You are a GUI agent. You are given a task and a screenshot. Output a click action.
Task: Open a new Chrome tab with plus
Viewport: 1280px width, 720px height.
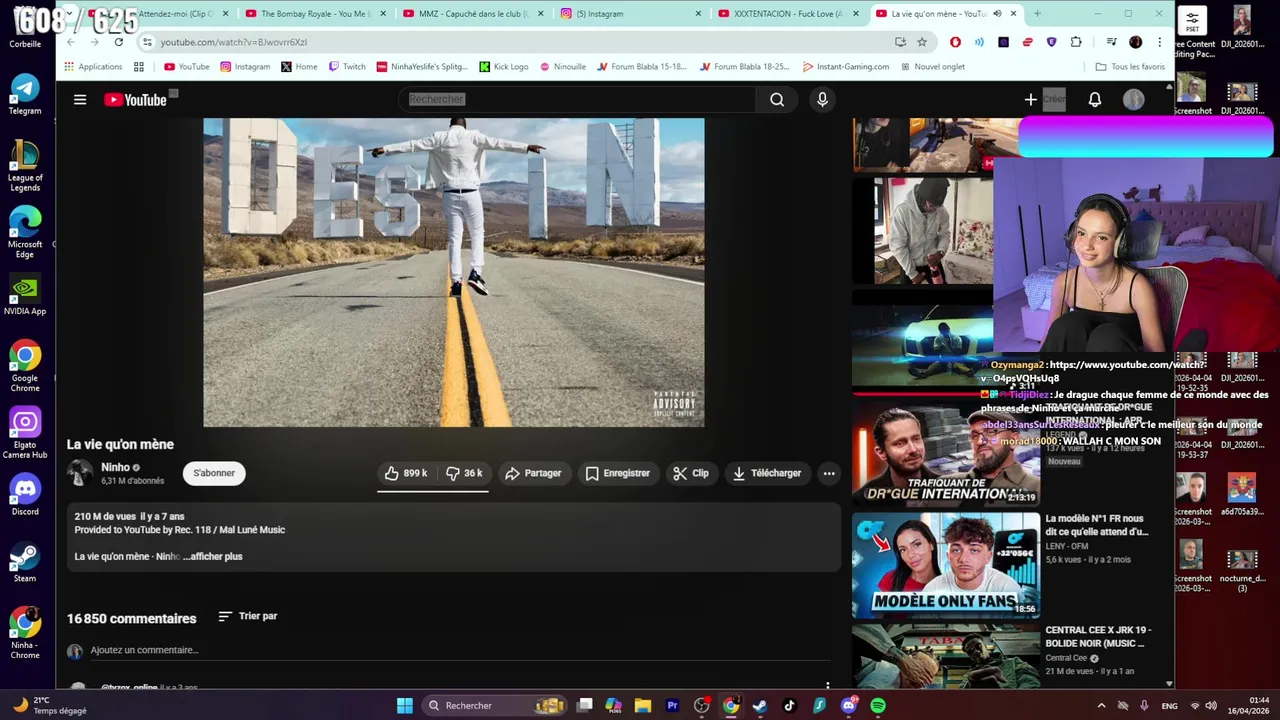click(x=1037, y=14)
